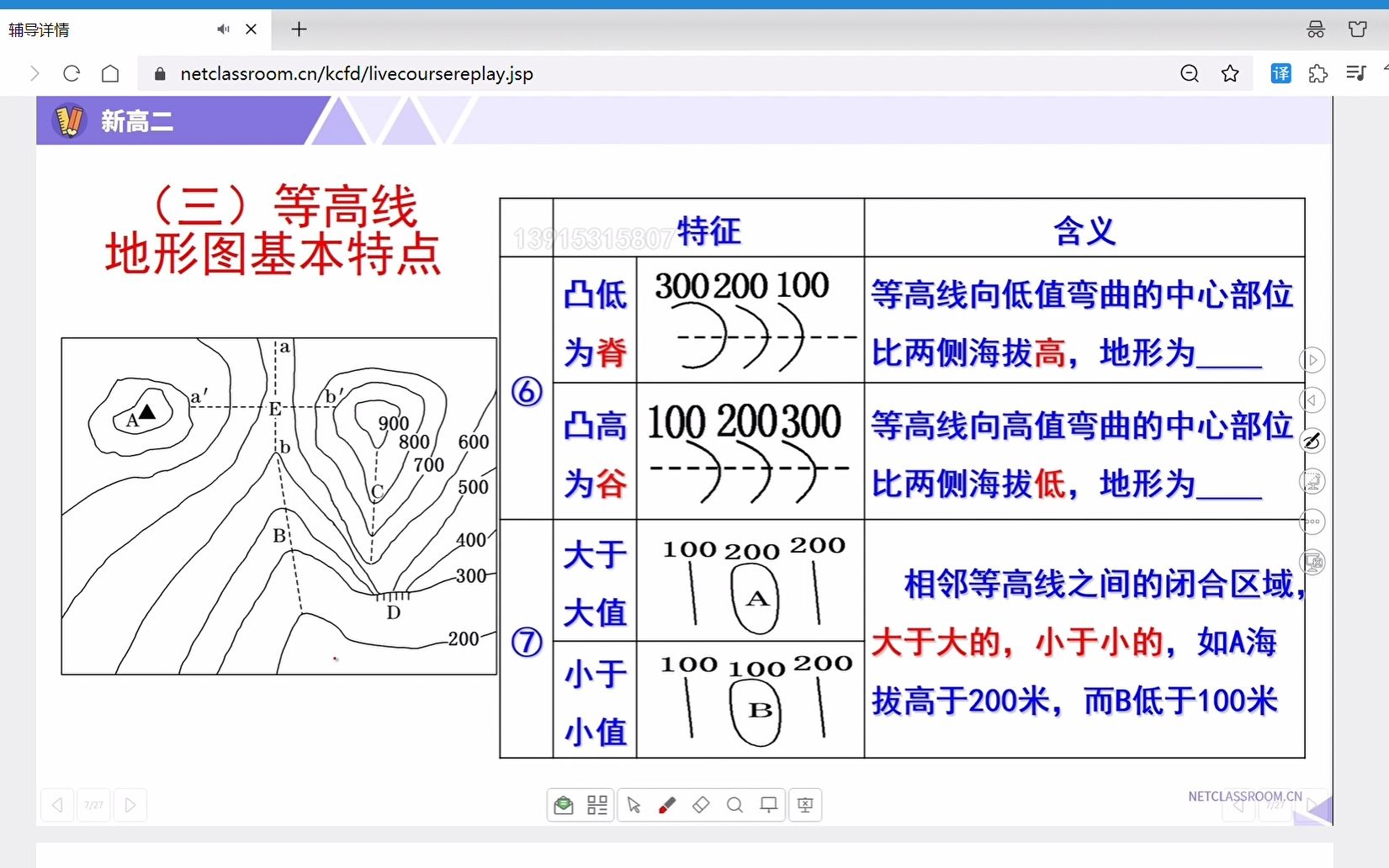Mute the tab's audio speaker icon

pos(223,29)
